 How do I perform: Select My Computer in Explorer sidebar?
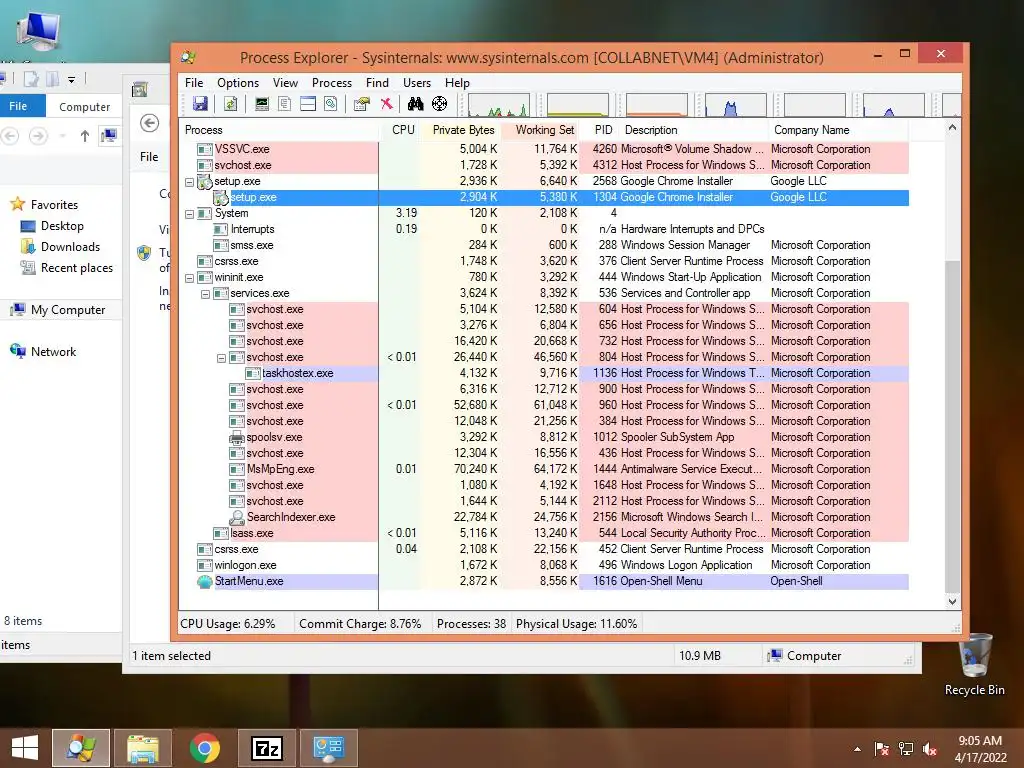58,310
